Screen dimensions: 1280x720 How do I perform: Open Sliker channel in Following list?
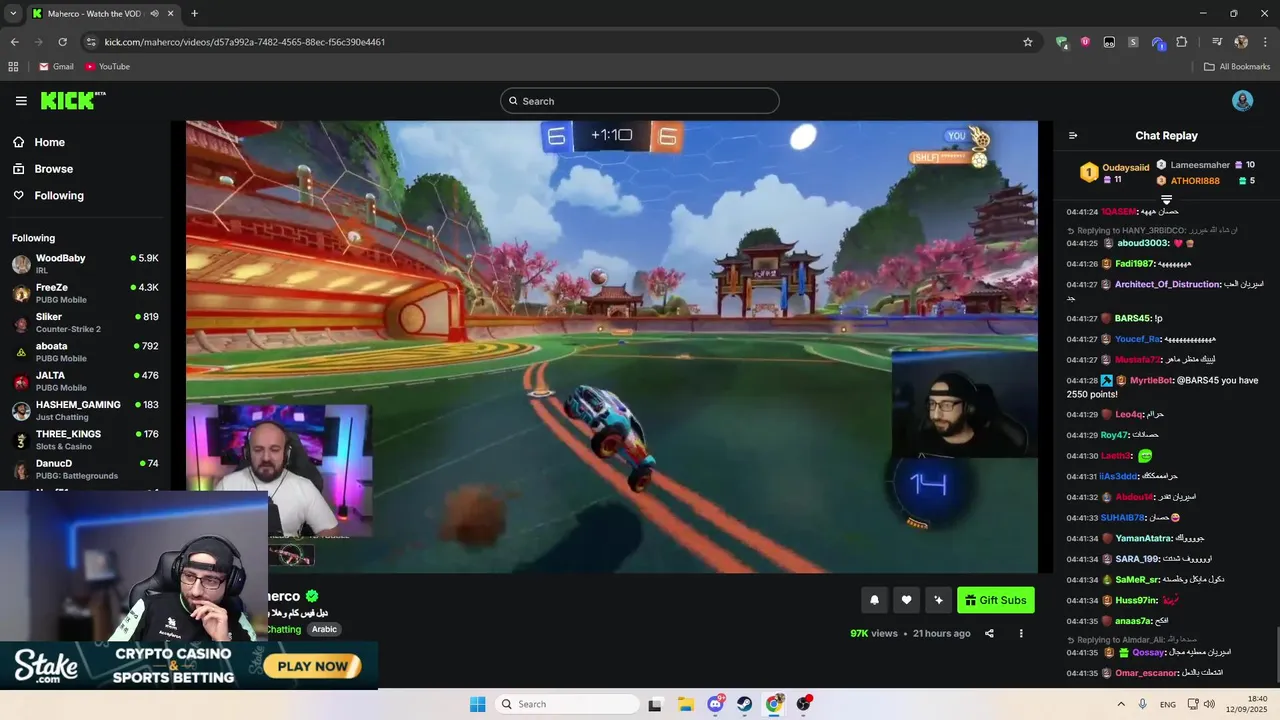[85, 322]
